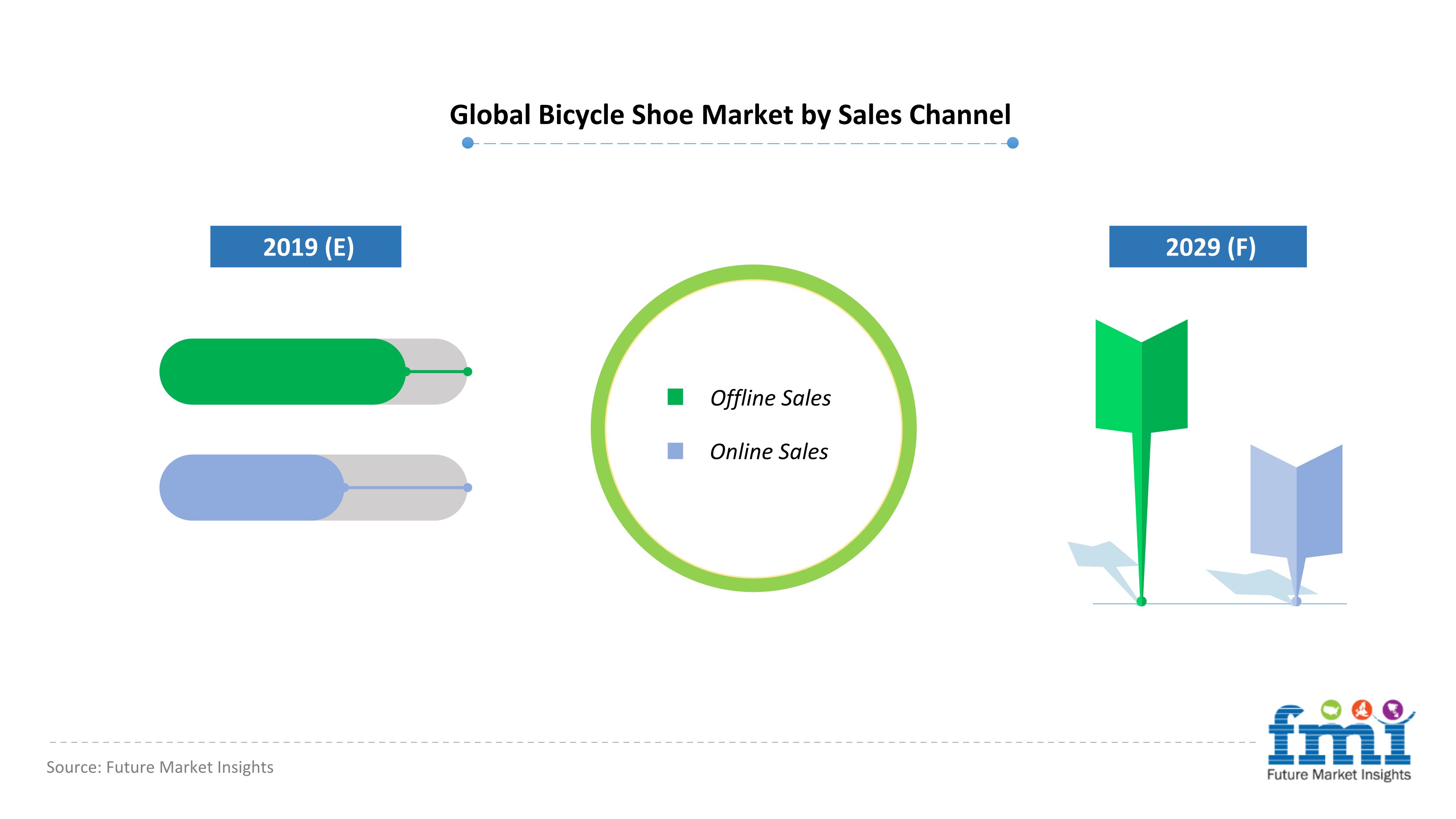Click the green globe icon on fmi logo
Screen dimensions: 1456x819
[1330, 709]
